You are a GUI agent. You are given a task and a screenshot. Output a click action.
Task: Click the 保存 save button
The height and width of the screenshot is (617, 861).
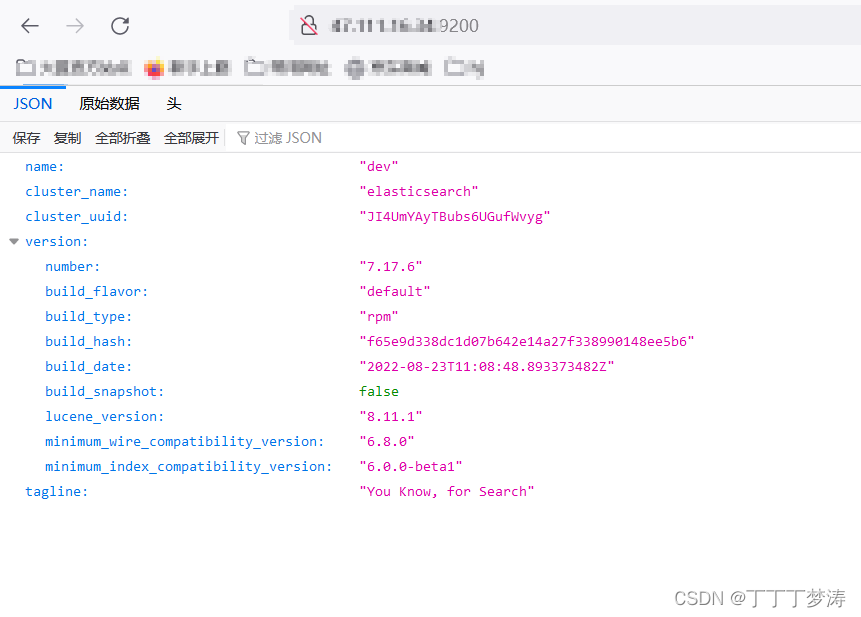pyautogui.click(x=26, y=138)
